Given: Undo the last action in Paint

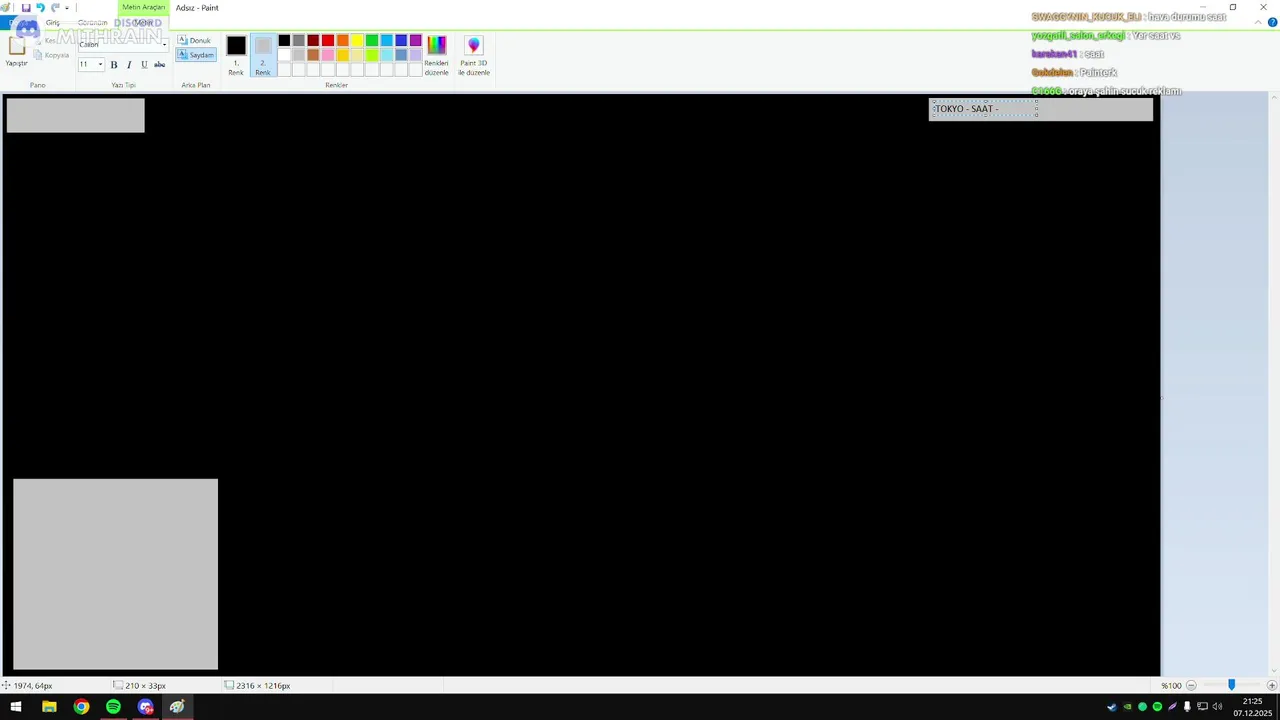Looking at the screenshot, I should click(x=40, y=7).
